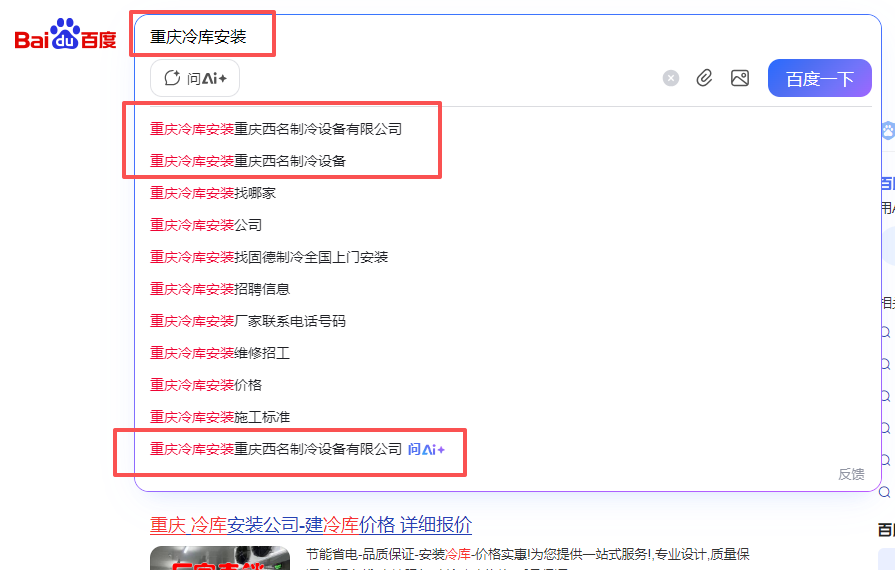The width and height of the screenshot is (895, 570).
Task: Pick suggestion 找固德制冷全国上门安装
Action: coord(269,257)
